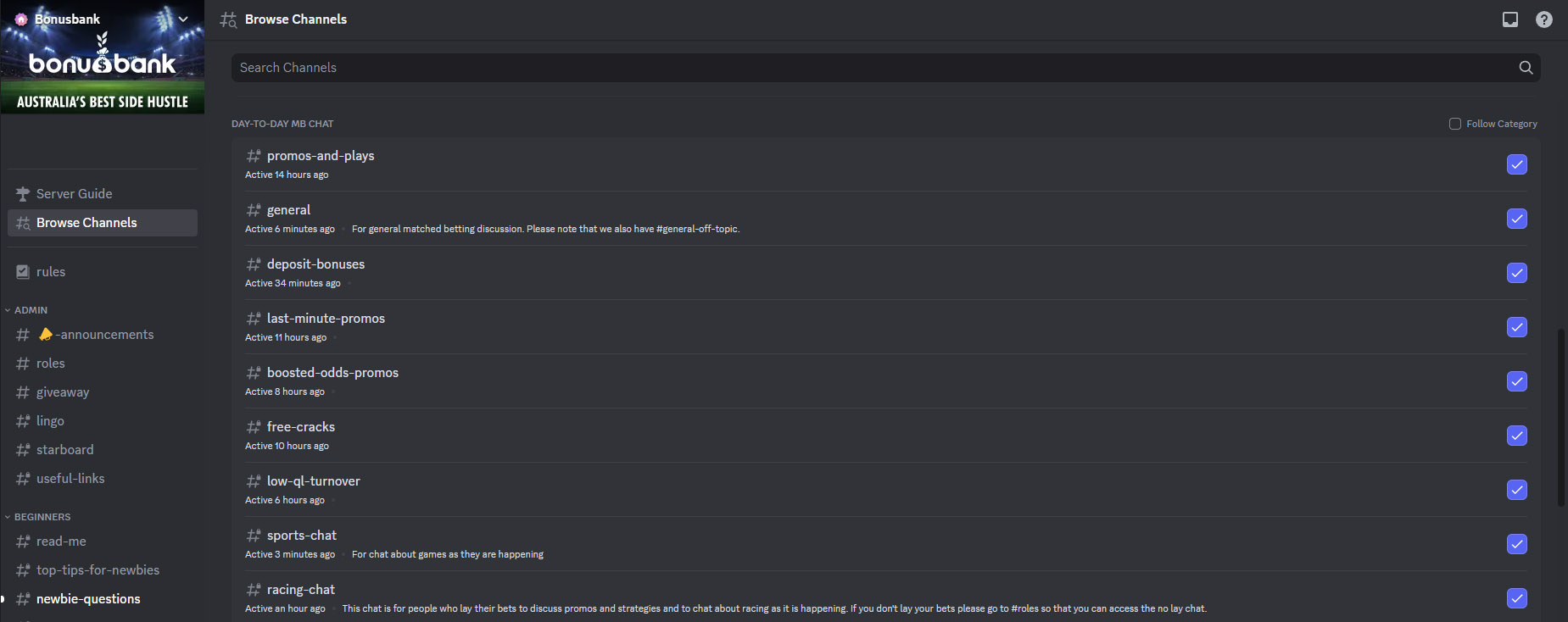Unfollow the promos-and-plays channel
The image size is (1568, 622).
click(1517, 164)
